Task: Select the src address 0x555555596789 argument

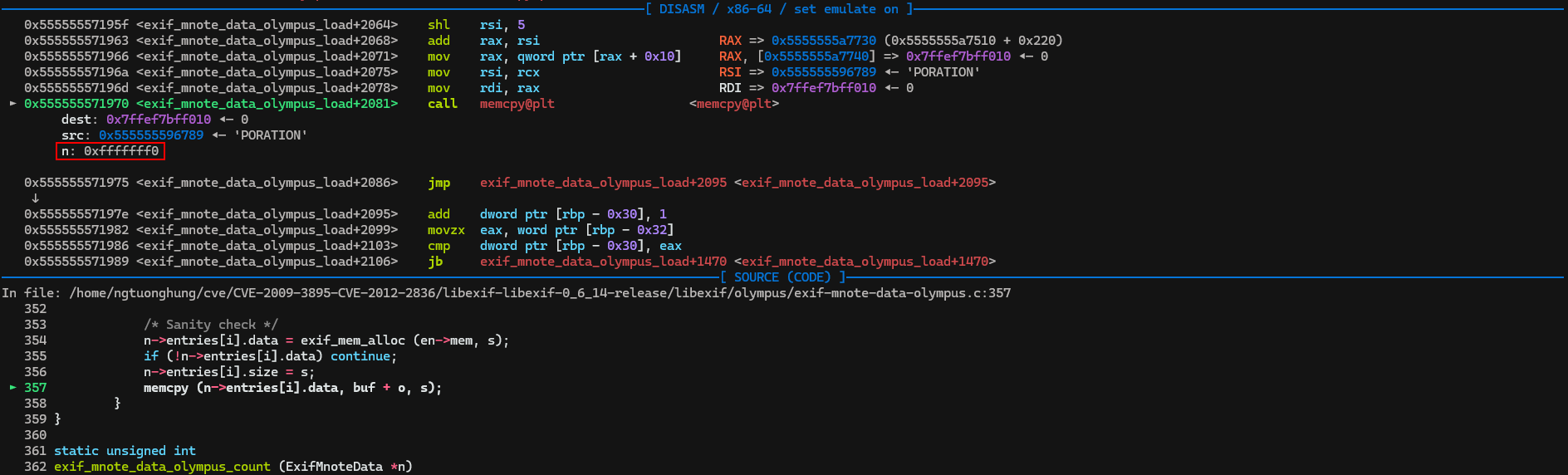Action: [x=151, y=135]
